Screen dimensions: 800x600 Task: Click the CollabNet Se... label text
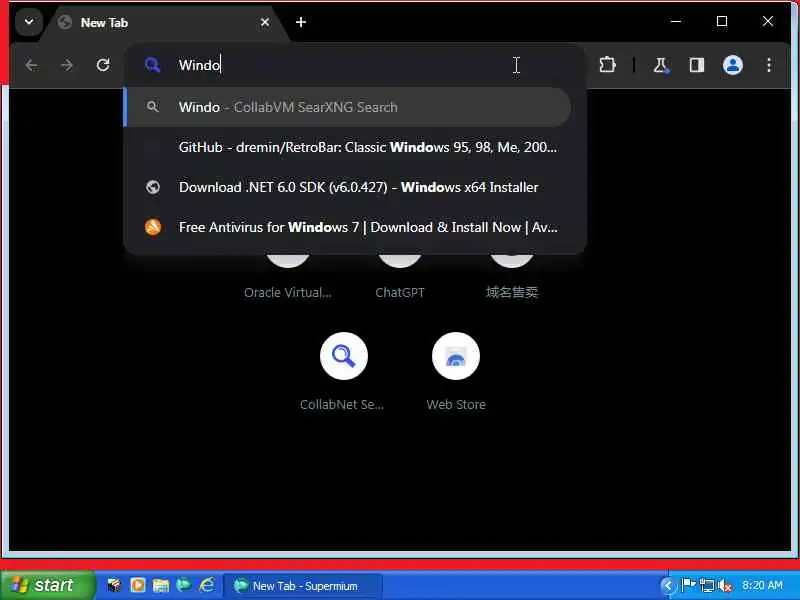click(x=342, y=405)
